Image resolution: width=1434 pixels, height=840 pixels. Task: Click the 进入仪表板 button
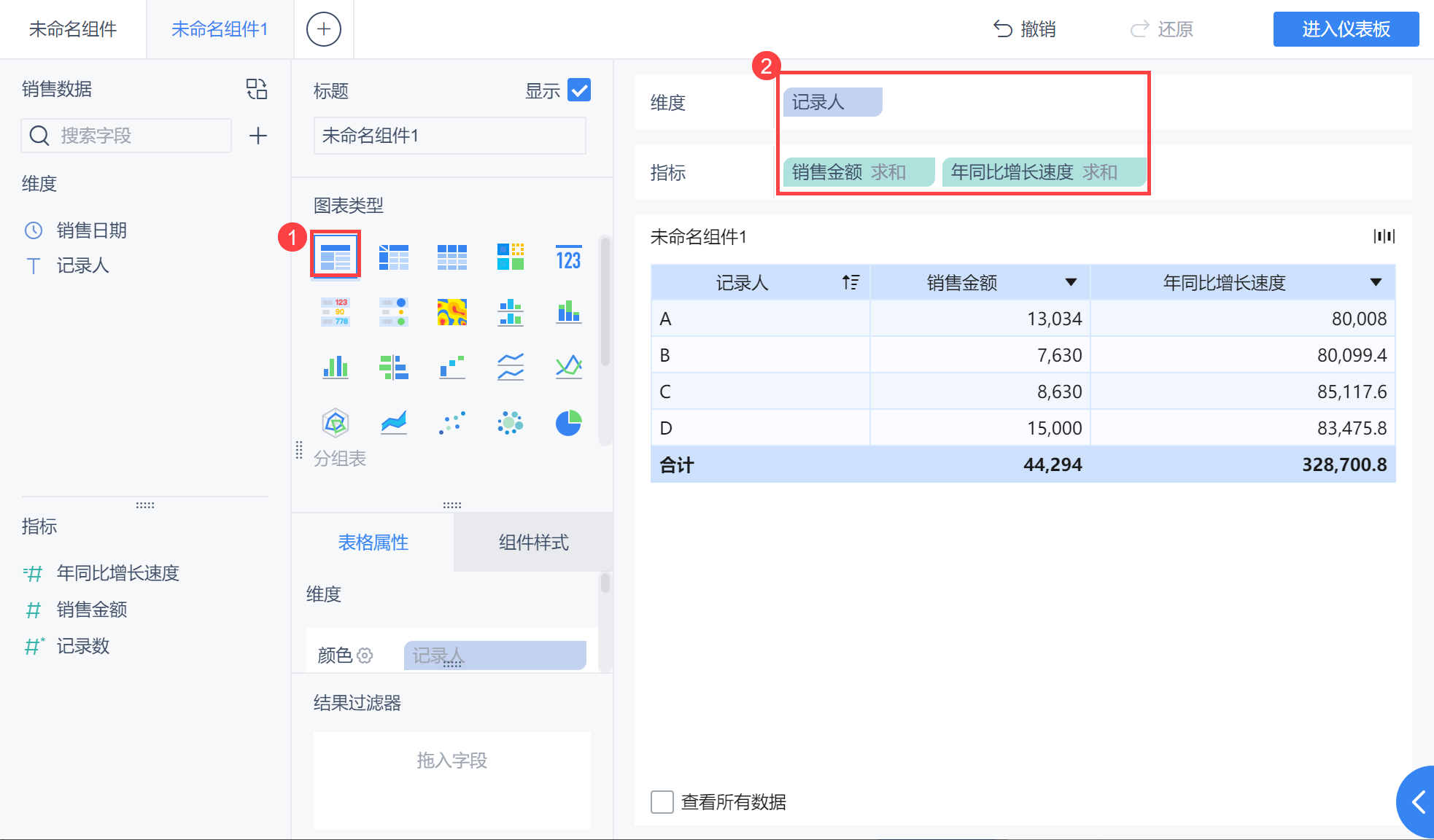click(1346, 29)
